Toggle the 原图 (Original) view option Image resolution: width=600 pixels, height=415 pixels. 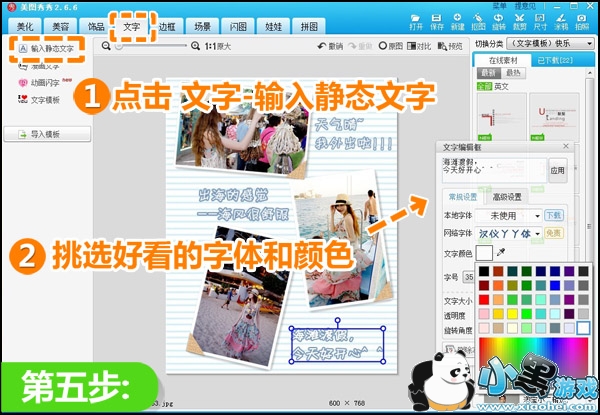pos(391,46)
